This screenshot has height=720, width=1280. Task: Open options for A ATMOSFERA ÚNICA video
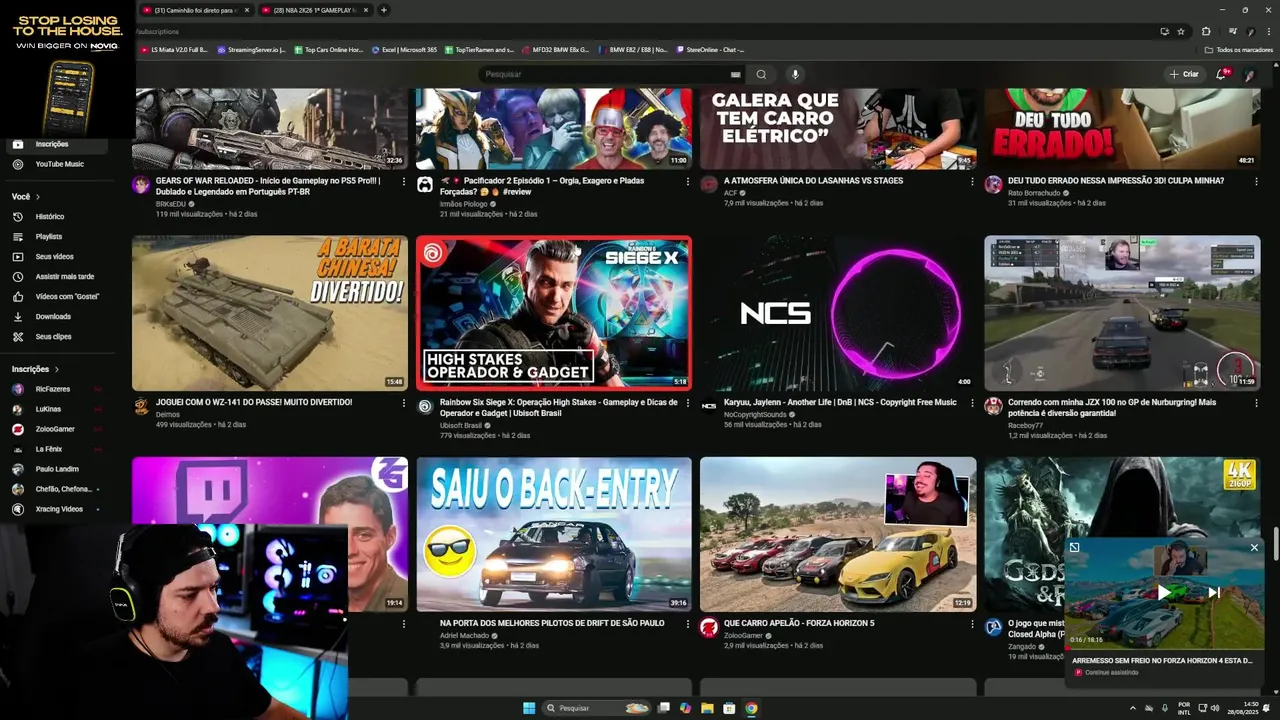coord(972,182)
